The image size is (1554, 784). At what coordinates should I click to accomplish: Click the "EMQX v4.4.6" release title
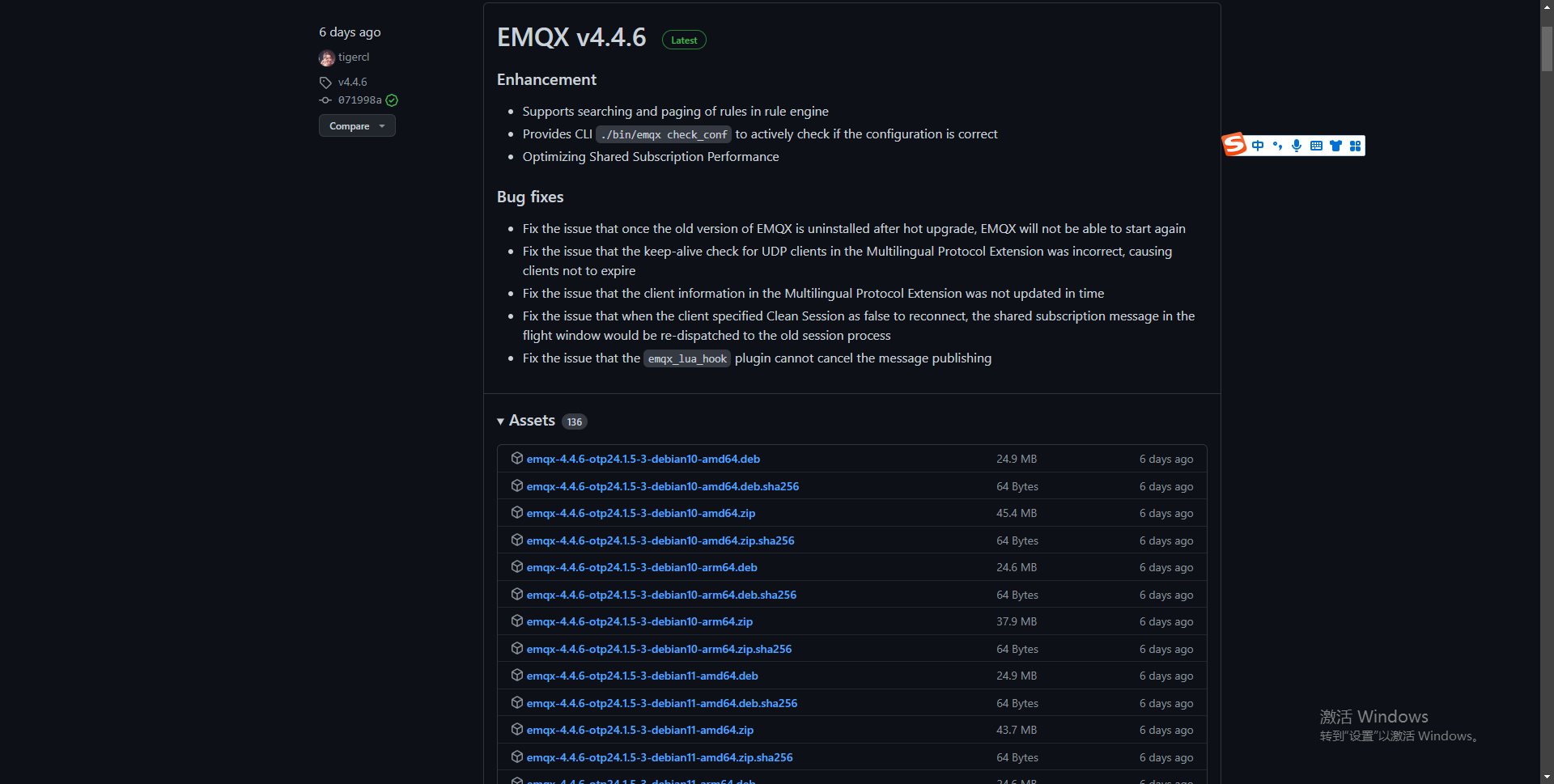(571, 37)
